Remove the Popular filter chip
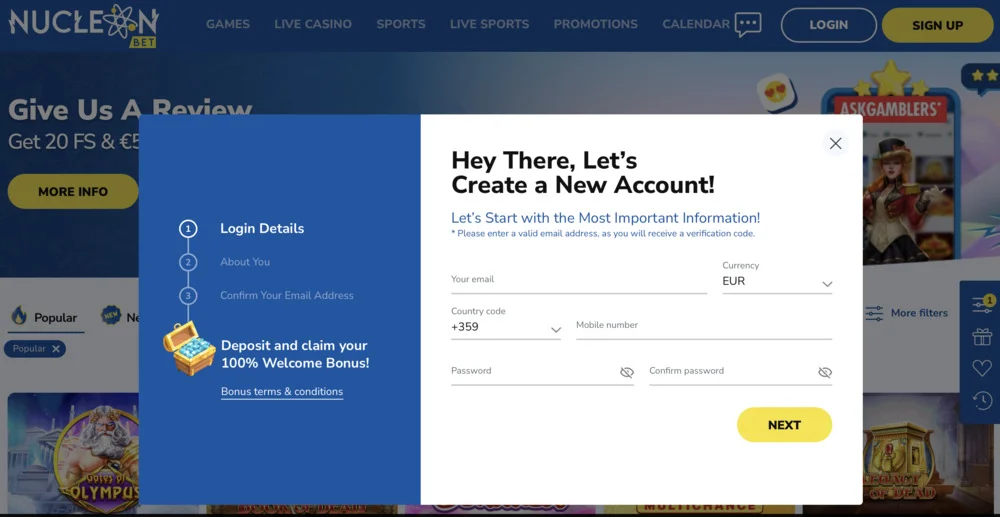 click(56, 349)
